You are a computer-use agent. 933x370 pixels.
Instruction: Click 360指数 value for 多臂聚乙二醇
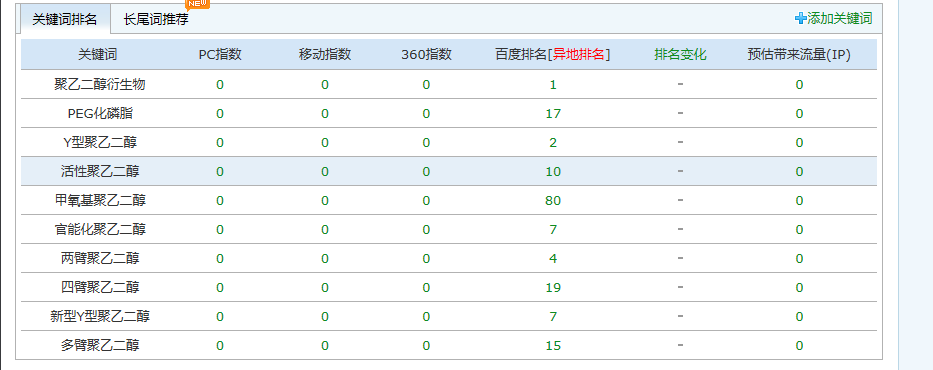[x=426, y=346]
